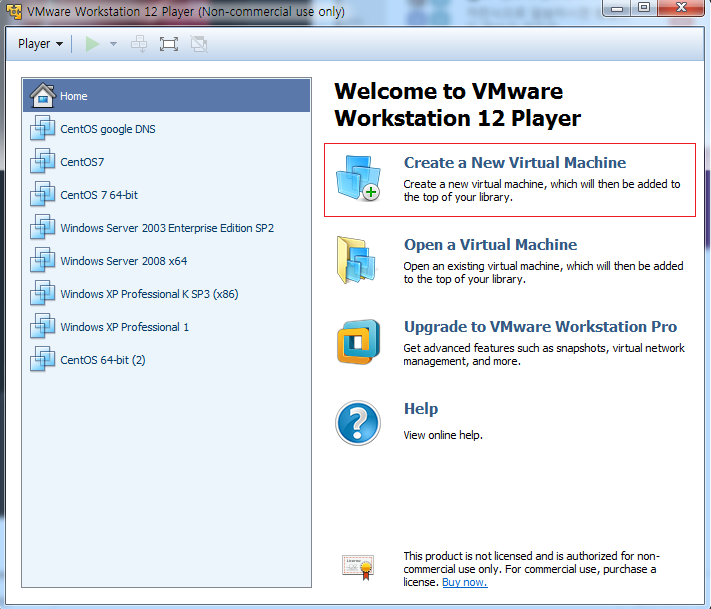711x609 pixels.
Task: Maximize the VMware Player window
Action: 644,8
